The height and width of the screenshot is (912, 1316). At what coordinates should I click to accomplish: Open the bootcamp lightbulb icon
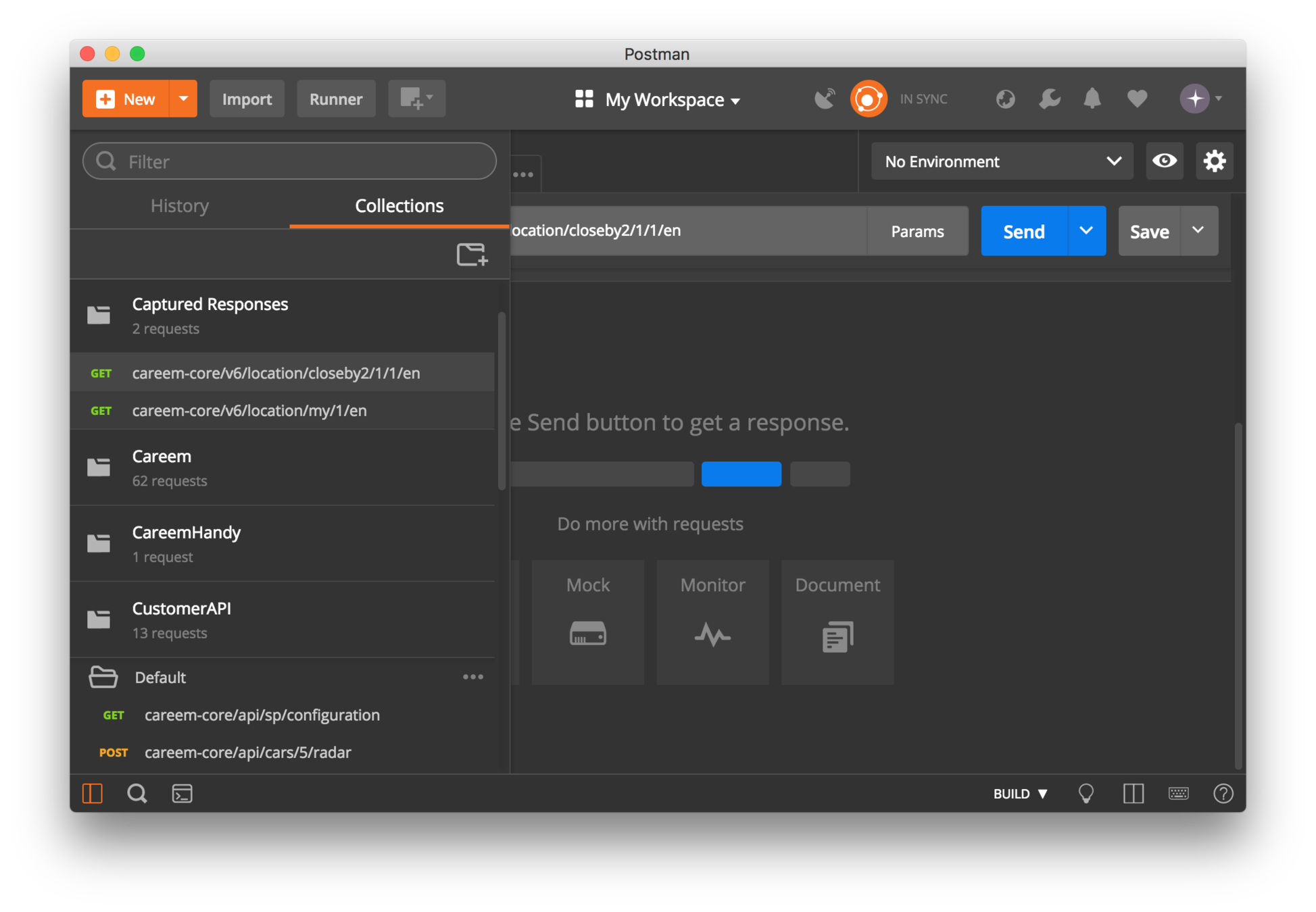(1086, 793)
